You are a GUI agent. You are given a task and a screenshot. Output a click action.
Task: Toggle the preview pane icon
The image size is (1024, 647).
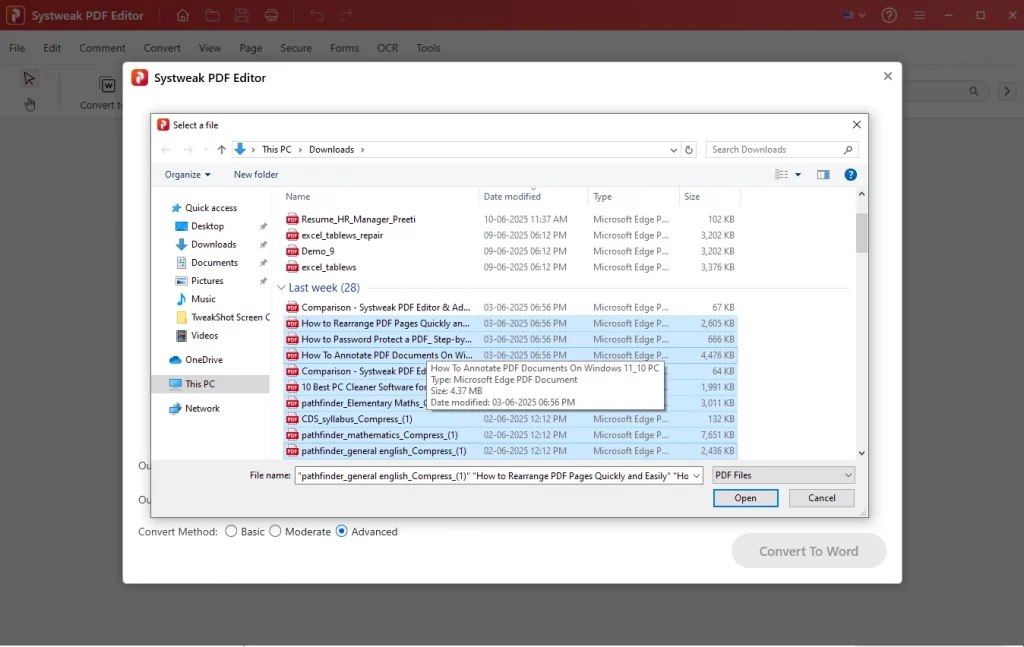(823, 174)
